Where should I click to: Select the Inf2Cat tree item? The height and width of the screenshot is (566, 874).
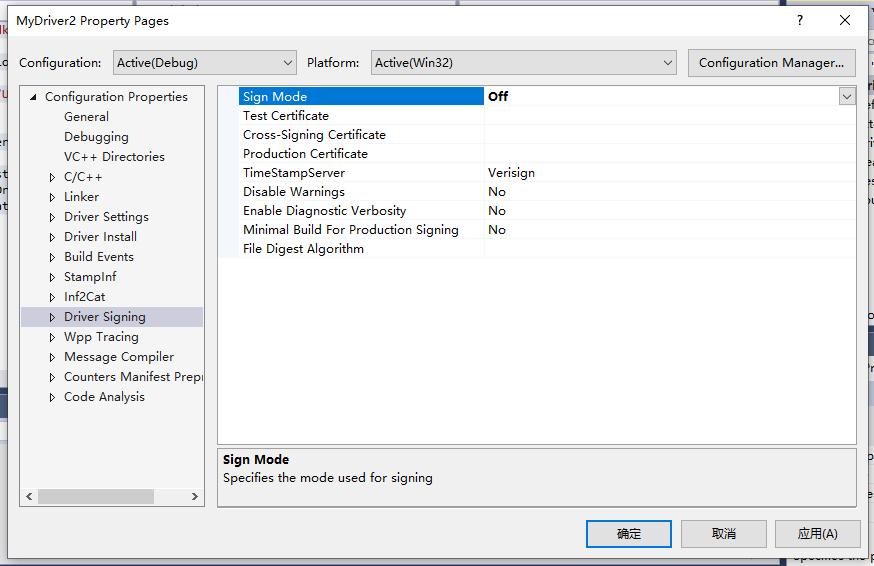pos(84,297)
